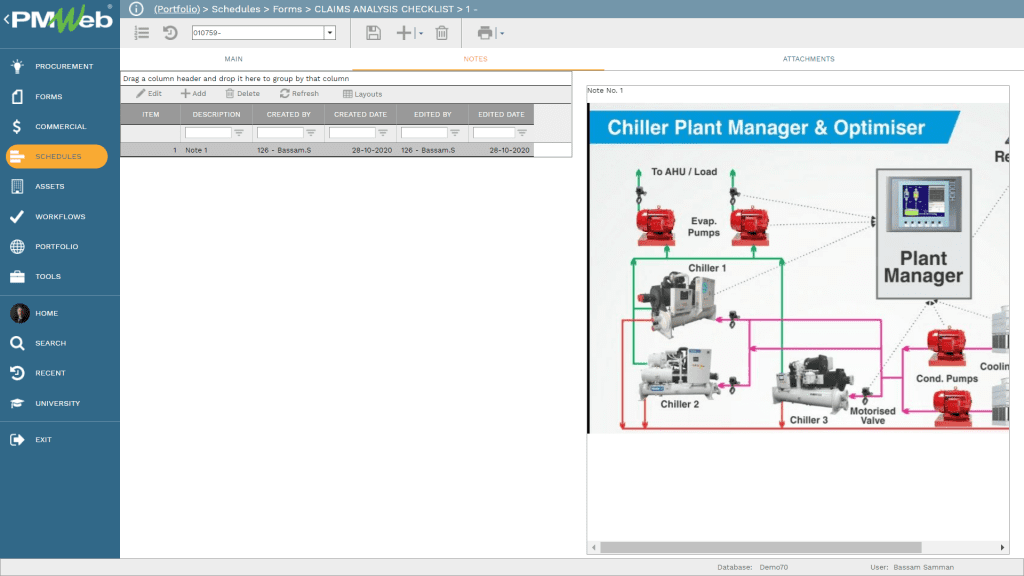This screenshot has height=576, width=1024.
Task: Open the Portfolio breadcrumb link
Action: (x=177, y=9)
